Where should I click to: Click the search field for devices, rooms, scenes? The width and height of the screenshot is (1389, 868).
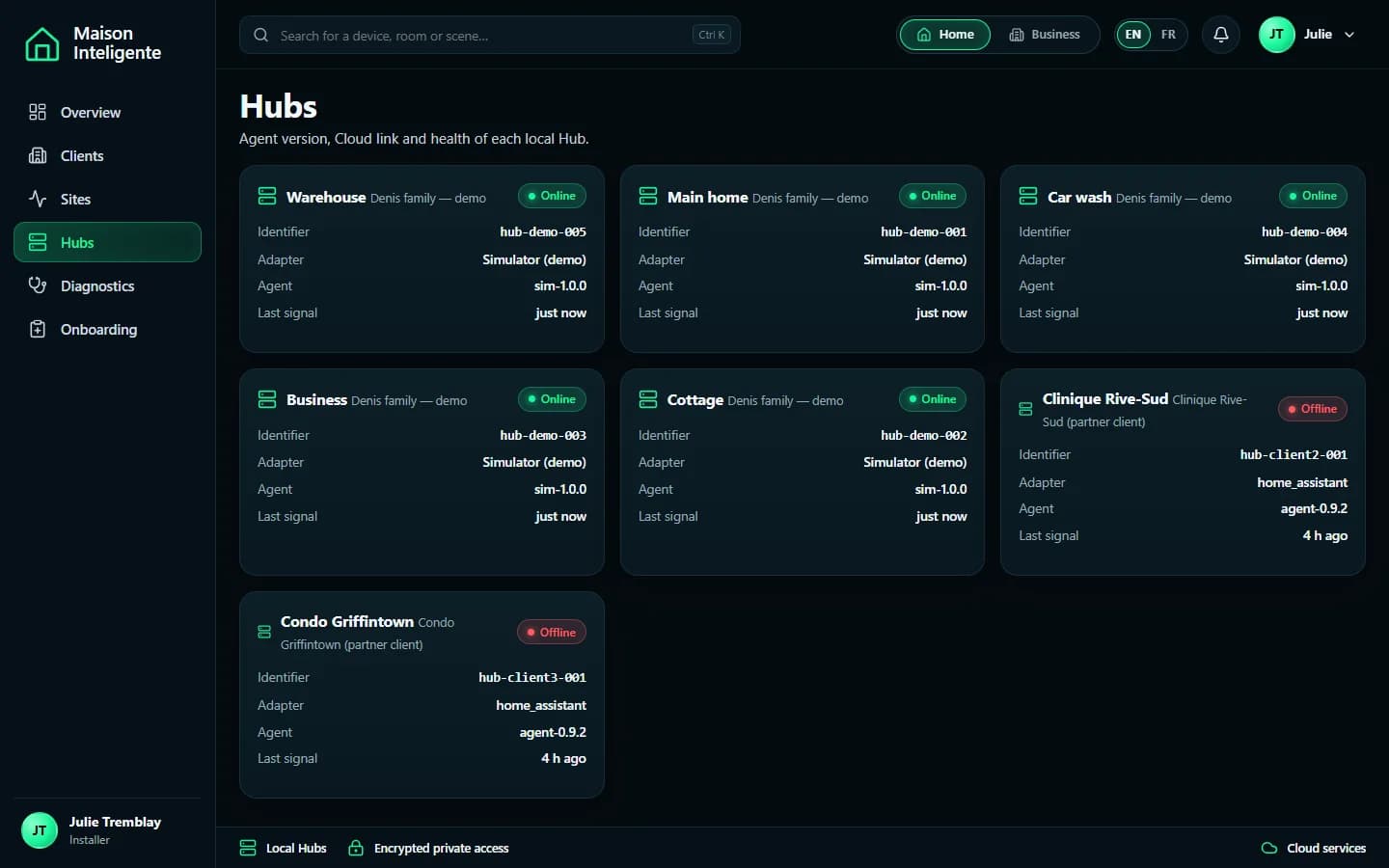490,35
